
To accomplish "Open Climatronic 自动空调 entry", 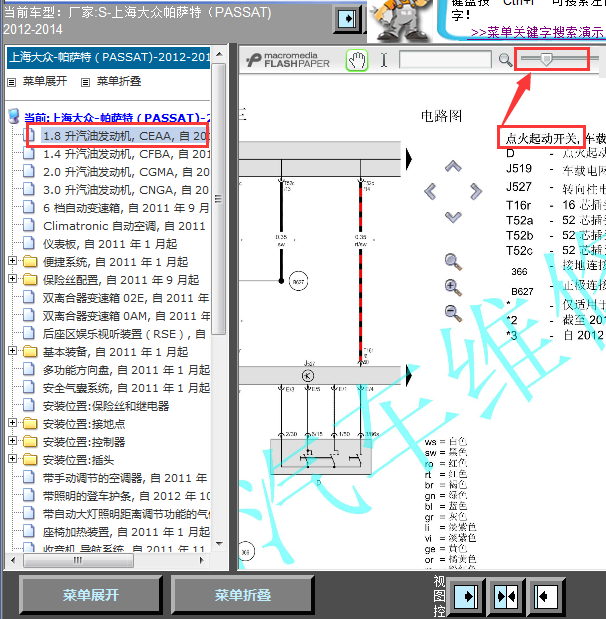I will pyautogui.click(x=124, y=226).
